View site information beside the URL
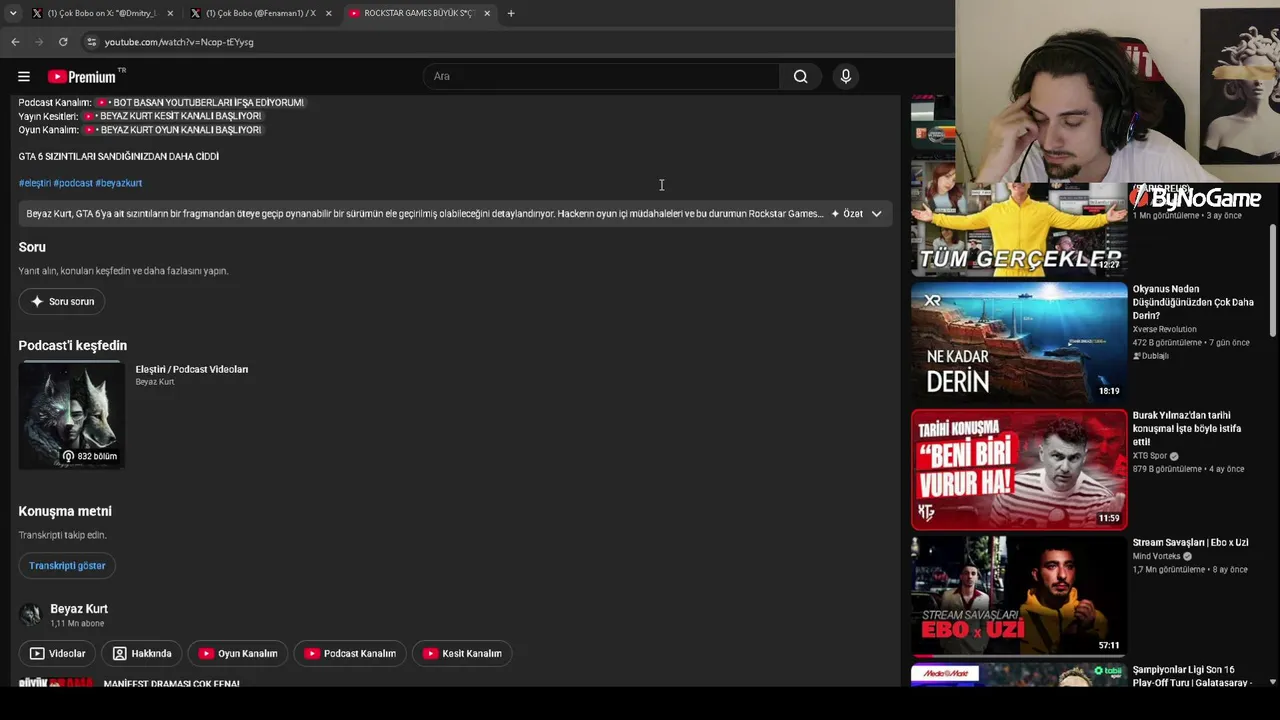This screenshot has height=720, width=1280. click(91, 42)
